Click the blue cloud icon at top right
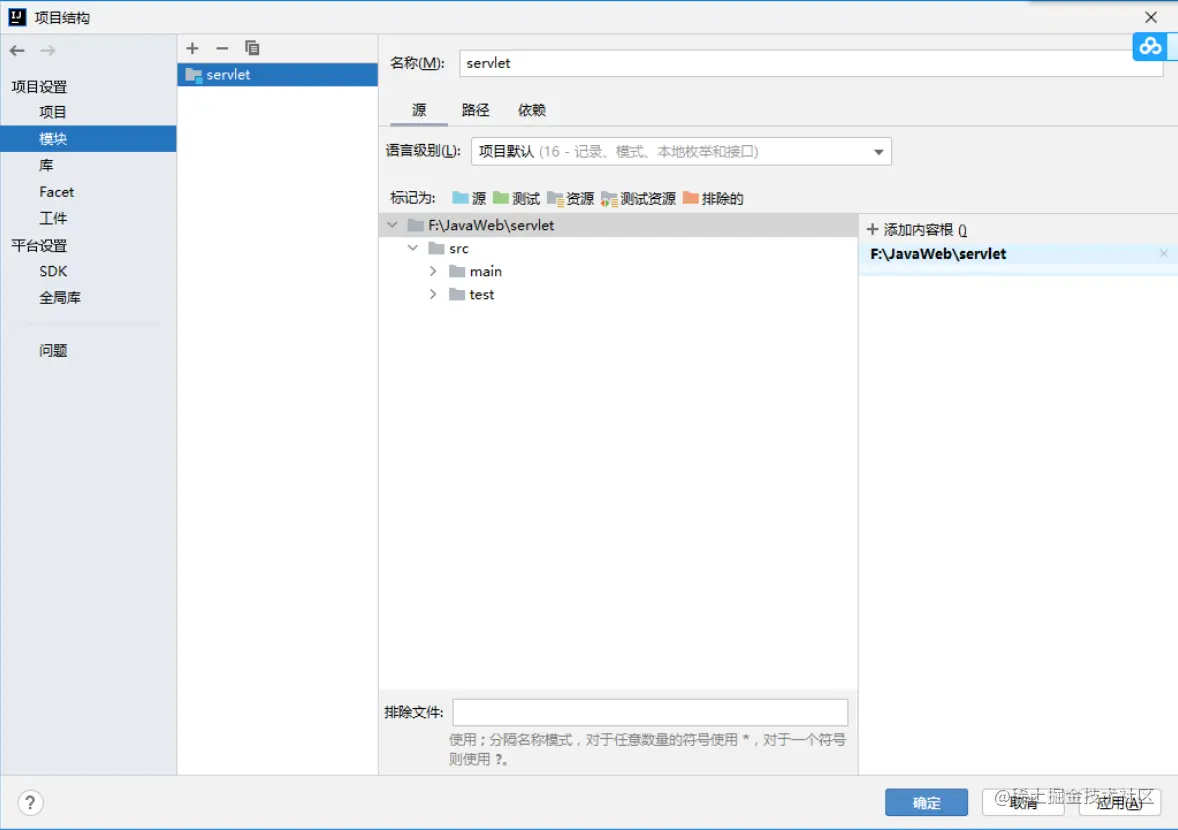The width and height of the screenshot is (1178, 830). 1149,47
